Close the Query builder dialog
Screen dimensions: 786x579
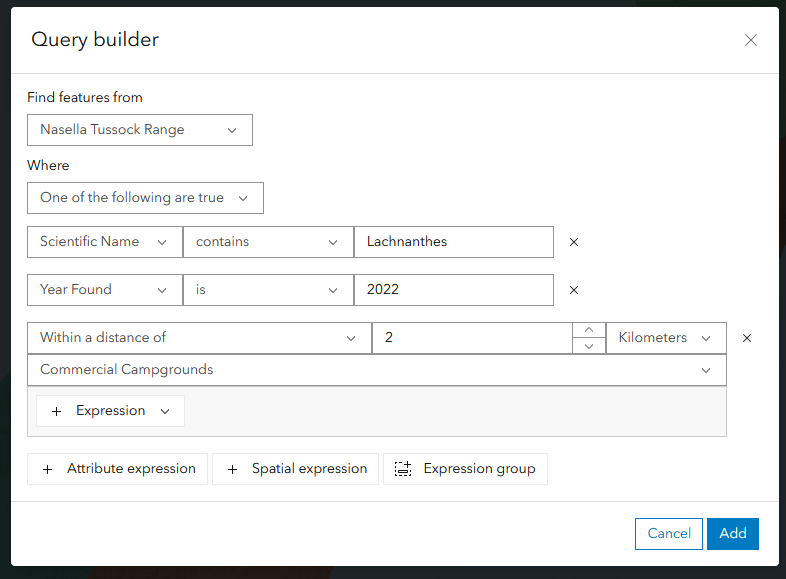tap(751, 40)
